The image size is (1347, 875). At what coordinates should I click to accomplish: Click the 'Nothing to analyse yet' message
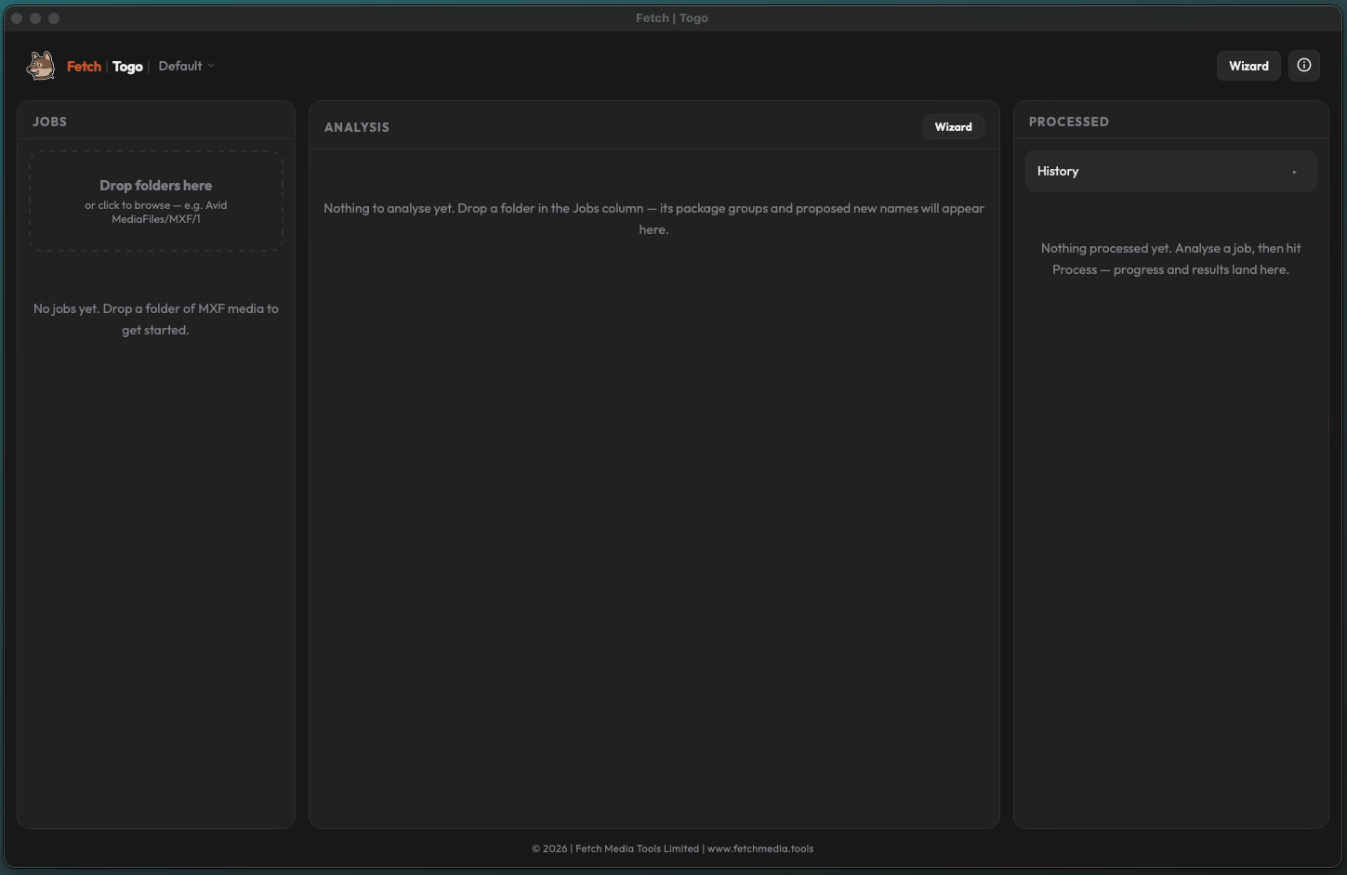point(654,219)
